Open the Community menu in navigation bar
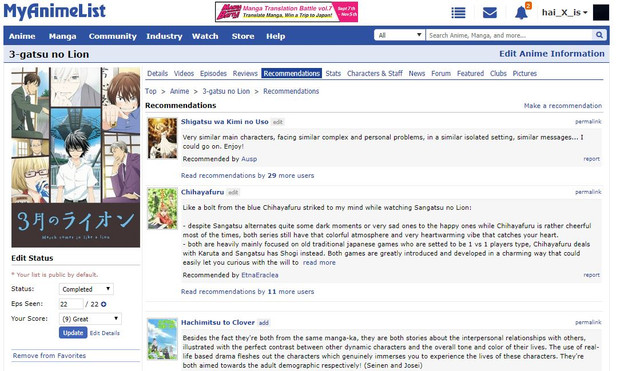This screenshot has height=371, width=640. coord(113,36)
